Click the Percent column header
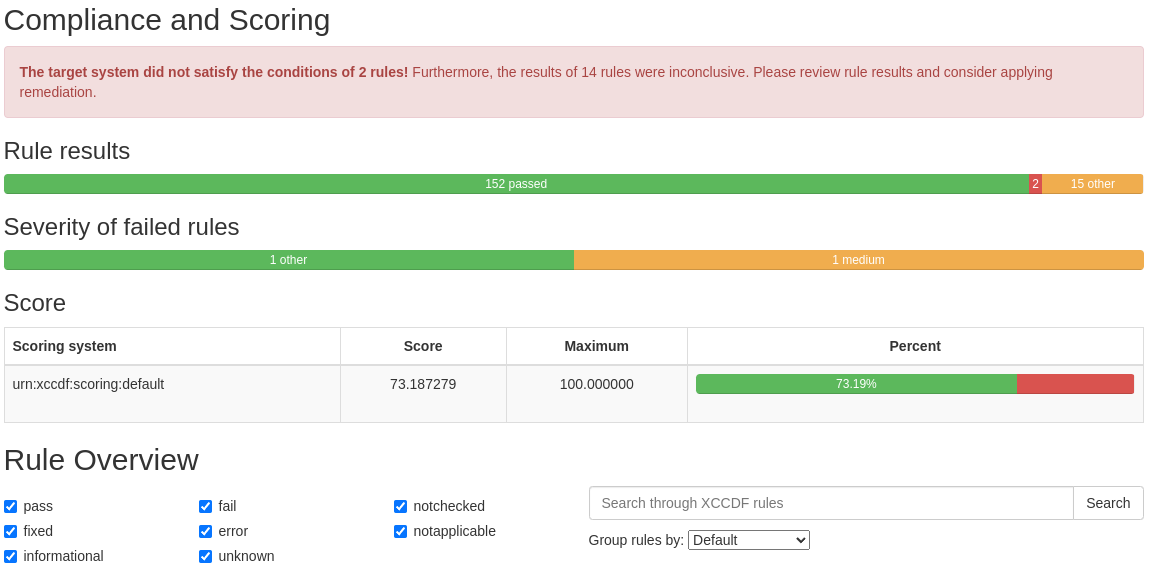This screenshot has width=1170, height=581. (915, 346)
